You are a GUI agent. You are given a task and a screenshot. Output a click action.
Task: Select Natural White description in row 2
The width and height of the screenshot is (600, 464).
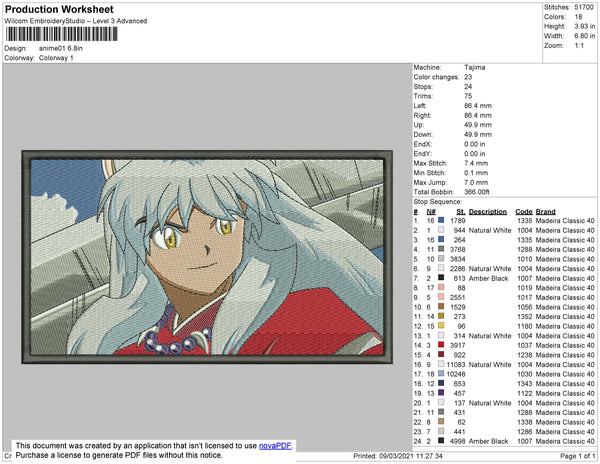[490, 230]
